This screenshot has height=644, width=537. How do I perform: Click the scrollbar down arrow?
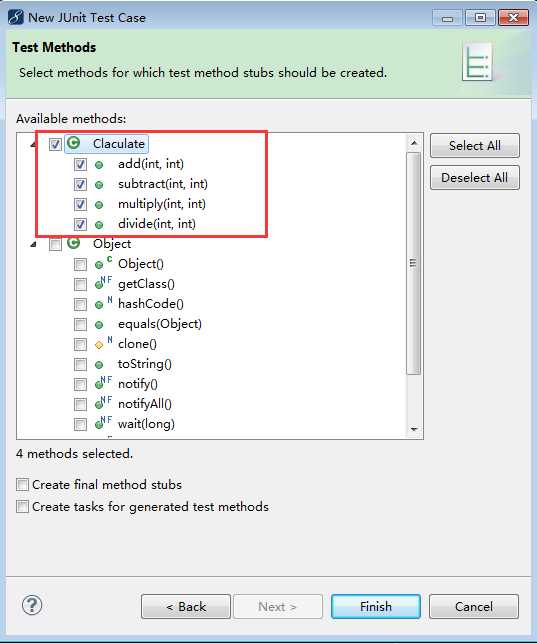414,429
